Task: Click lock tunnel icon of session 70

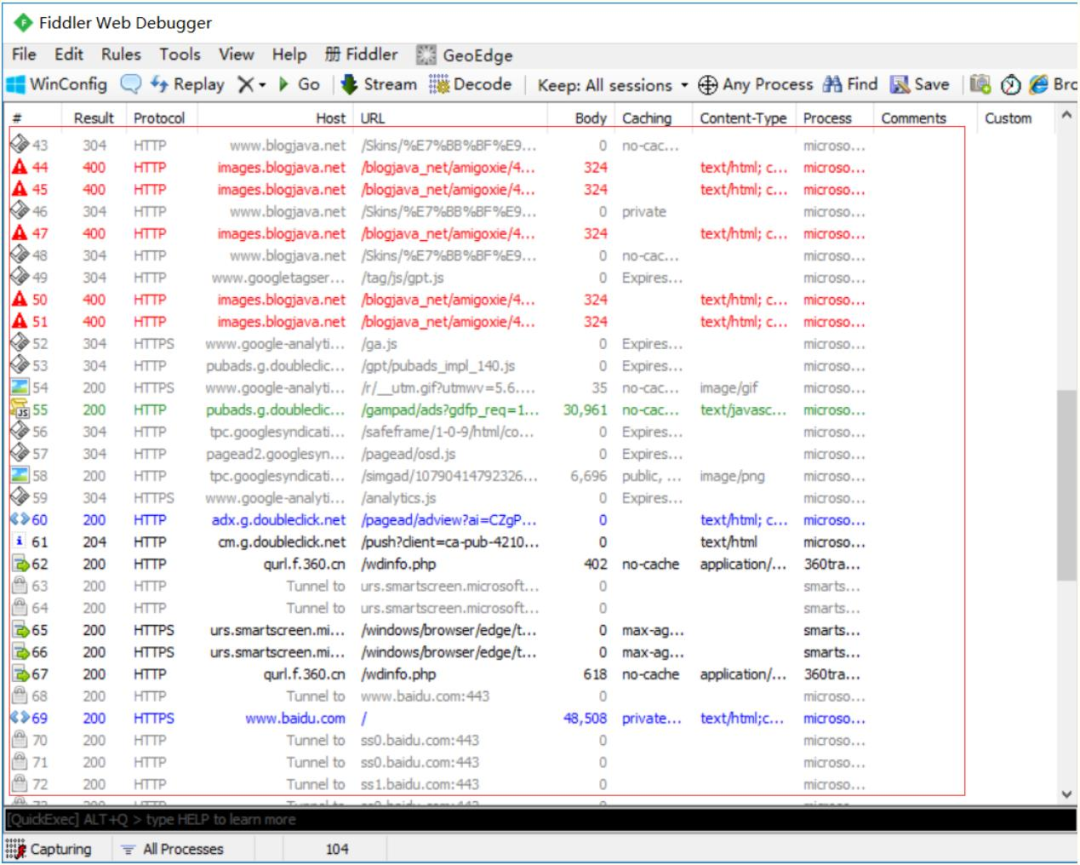Action: pos(19,740)
